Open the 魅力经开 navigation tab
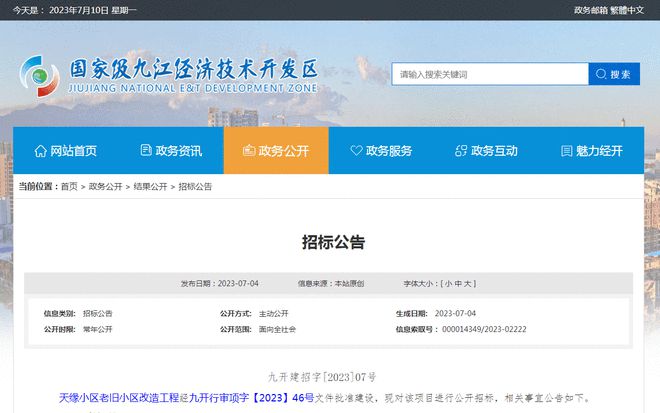Viewport: 660px width, 413px height. 592,150
